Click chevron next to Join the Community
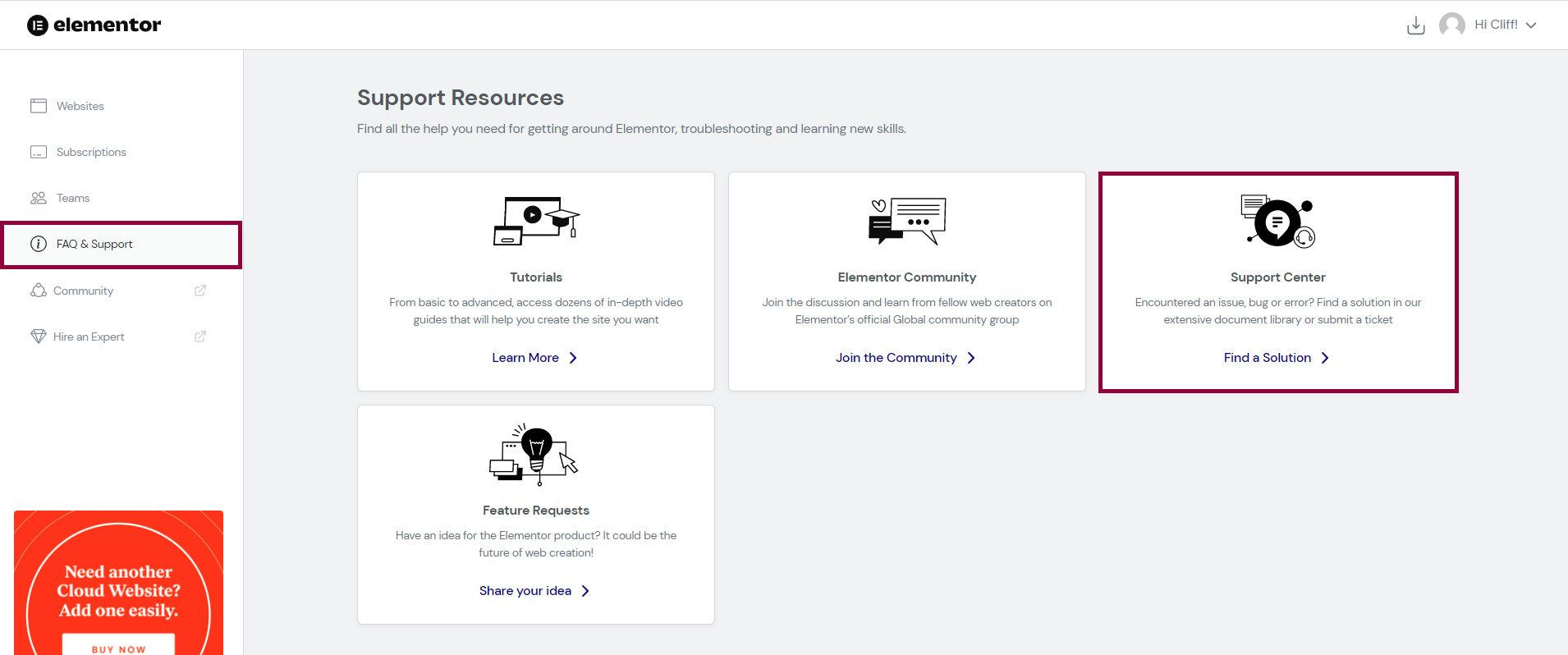Viewport: 1568px width, 655px height. click(x=971, y=358)
